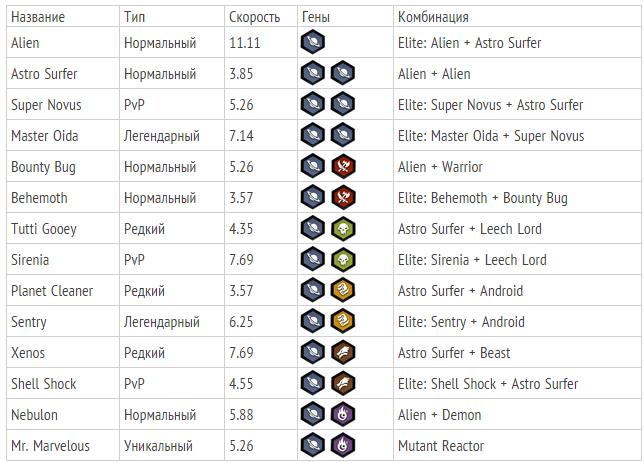Click the yellow android gene icon in Sentry row
Viewport: 644px width, 463px height.
pos(343,321)
